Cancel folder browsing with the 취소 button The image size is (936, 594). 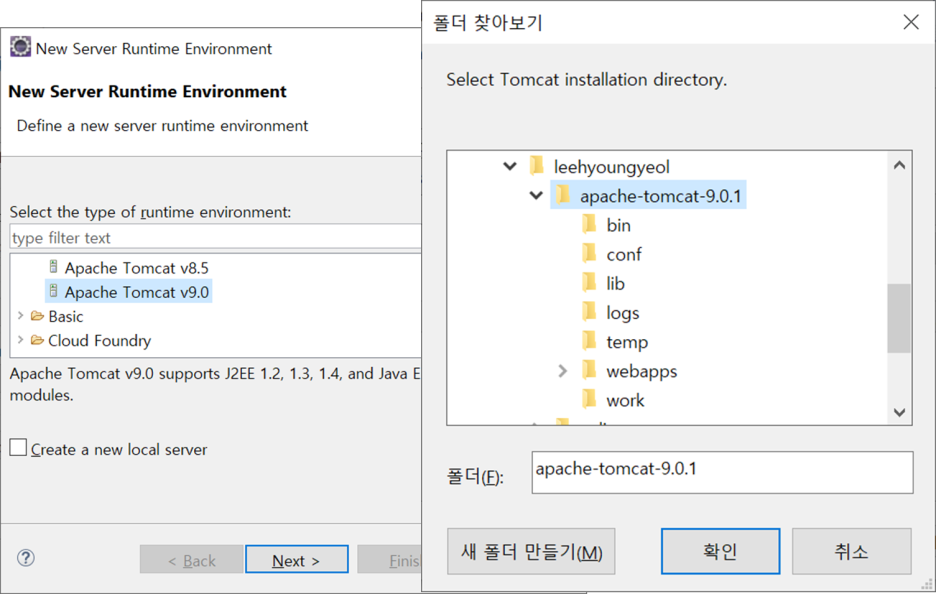pyautogui.click(x=852, y=551)
